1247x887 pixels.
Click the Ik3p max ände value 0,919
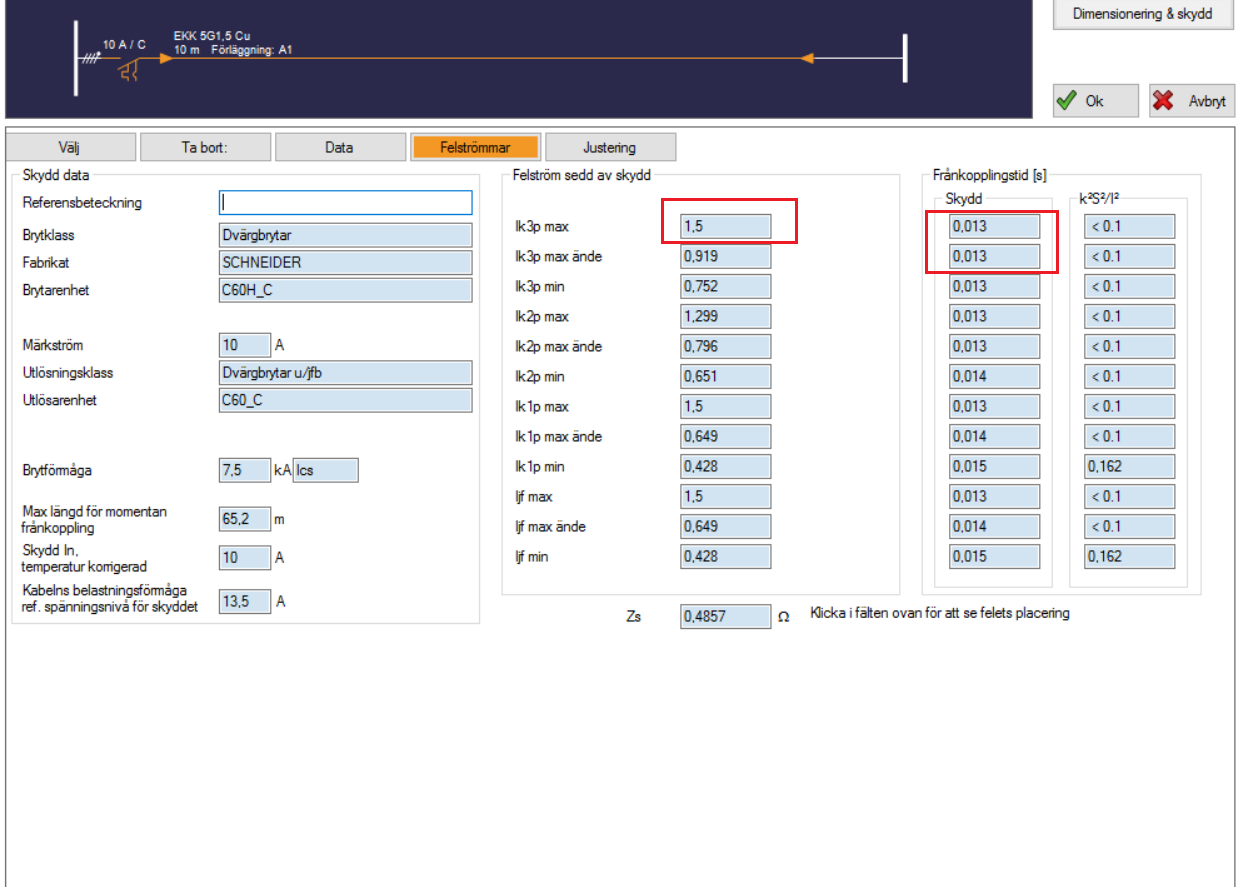[x=725, y=256]
